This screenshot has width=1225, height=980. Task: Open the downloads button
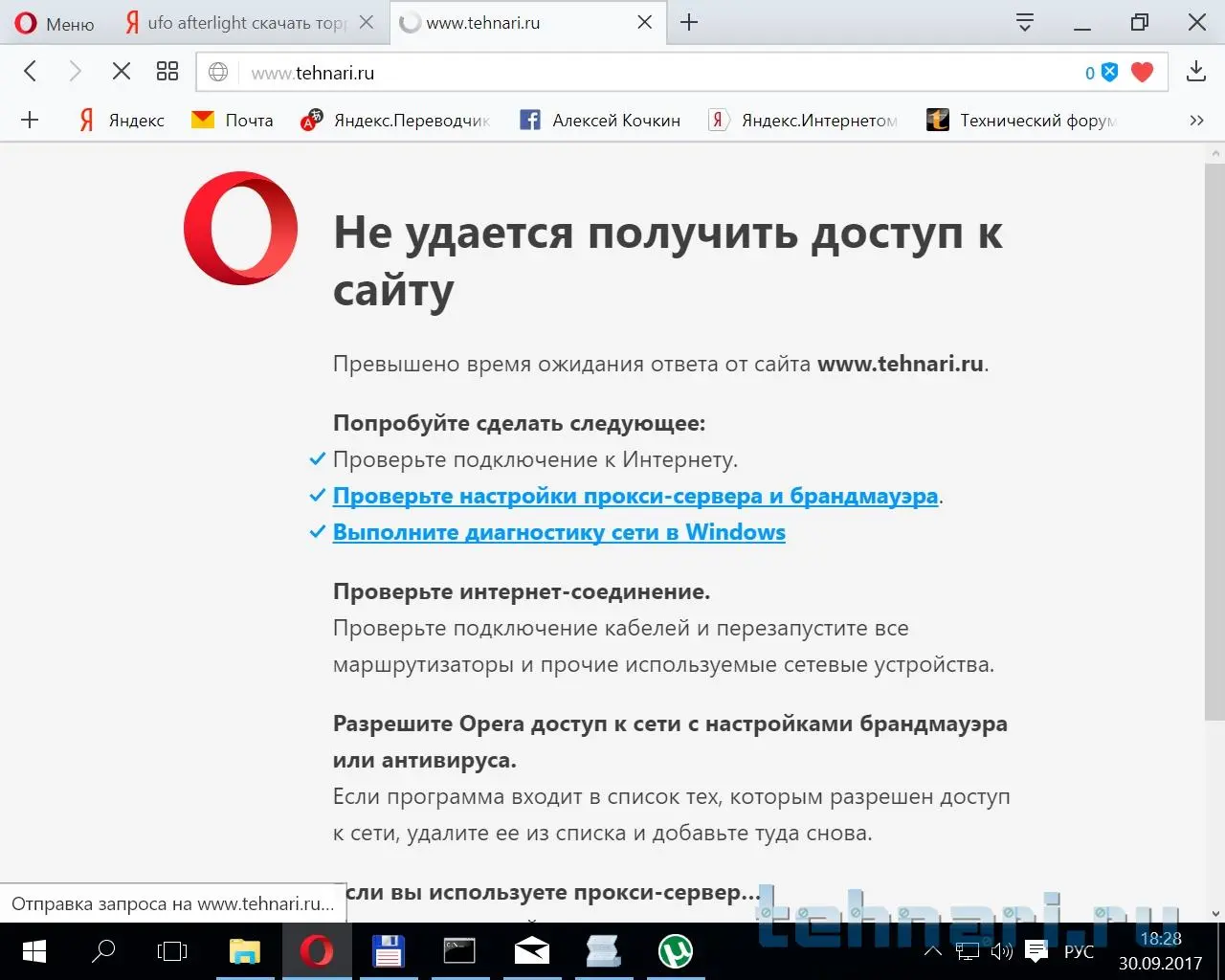(x=1196, y=71)
